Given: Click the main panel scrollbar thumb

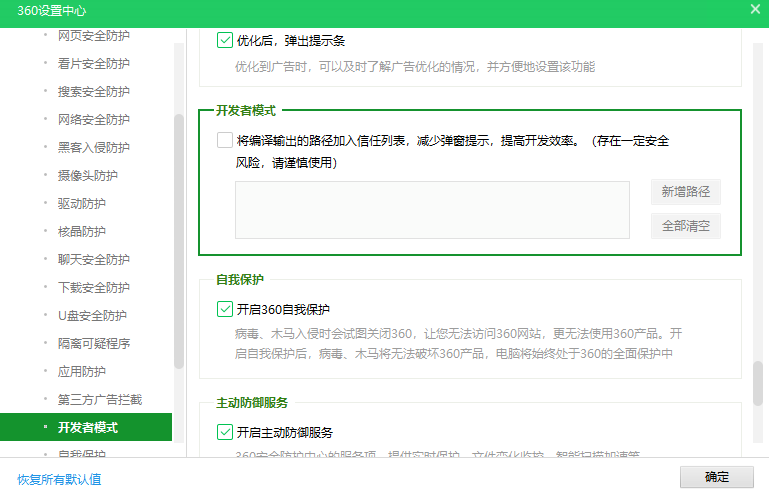Looking at the screenshot, I should 758,383.
